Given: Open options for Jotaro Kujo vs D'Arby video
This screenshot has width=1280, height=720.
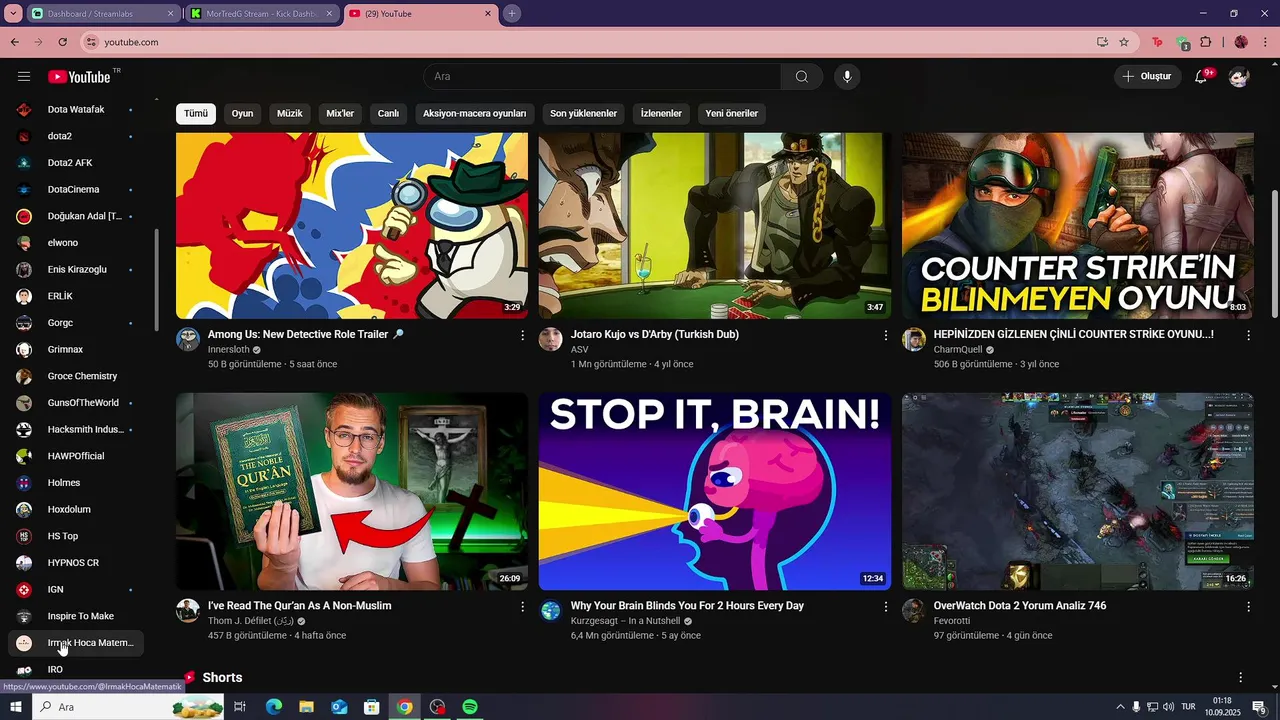Looking at the screenshot, I should [885, 335].
